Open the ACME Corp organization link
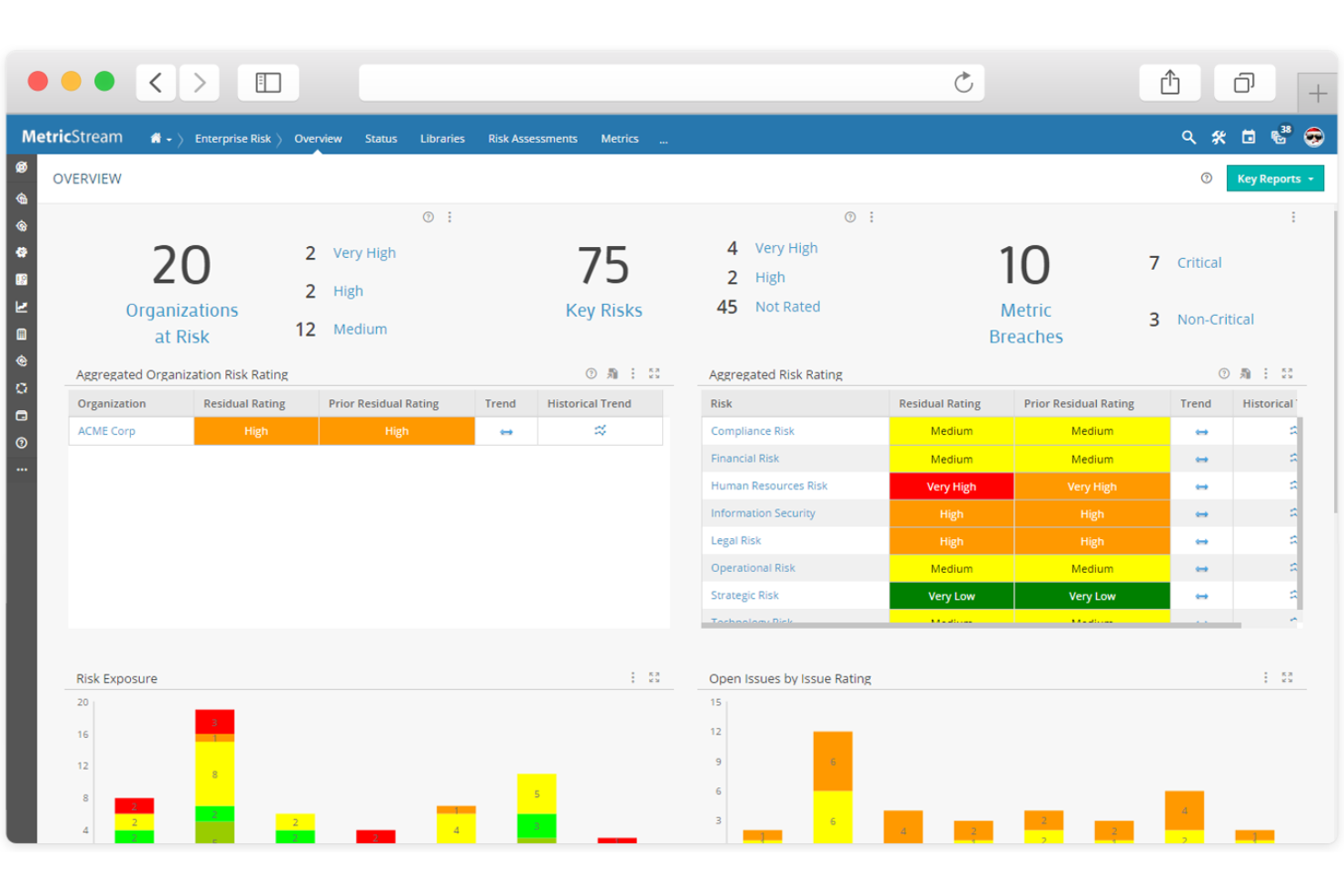 pyautogui.click(x=106, y=430)
